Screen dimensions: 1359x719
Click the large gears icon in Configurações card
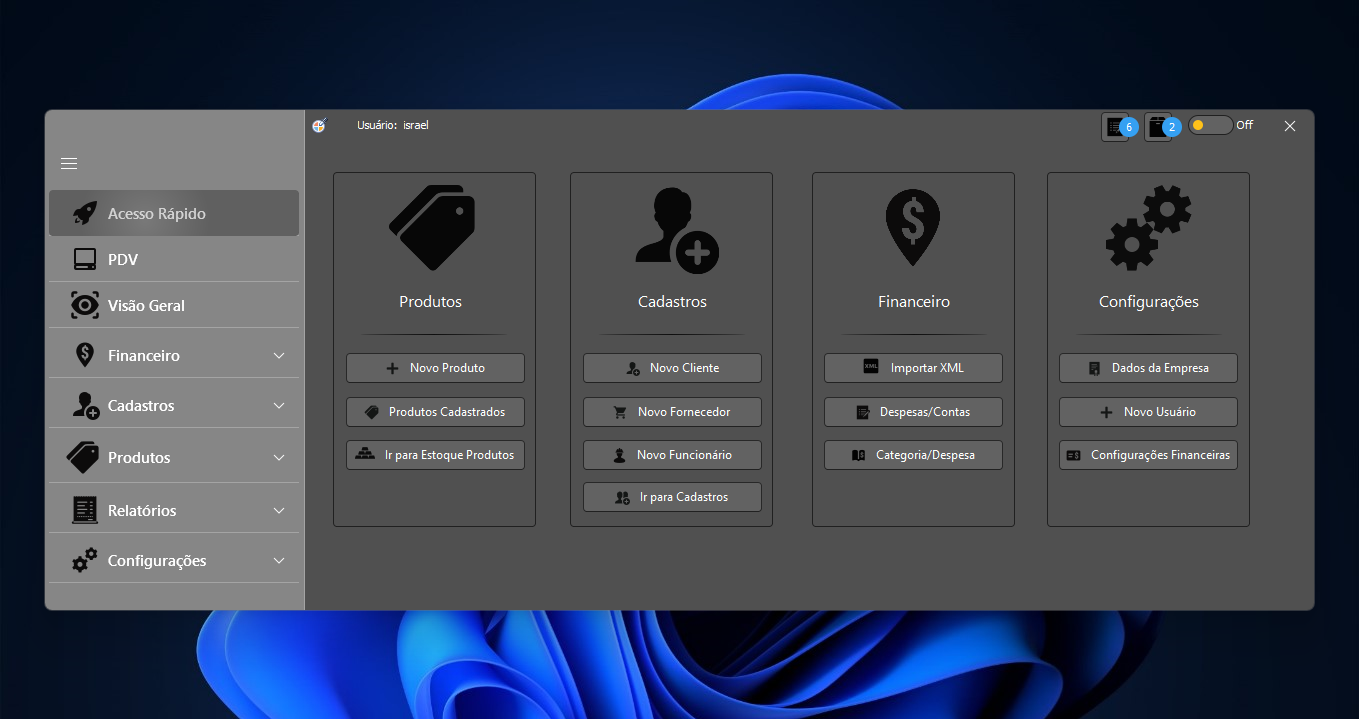tap(1148, 227)
